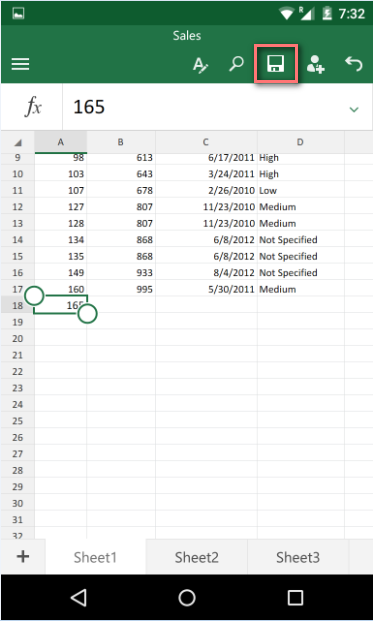Select date cell 3/24/2011
Viewport: 373px width, 621px height.
[x=206, y=174]
